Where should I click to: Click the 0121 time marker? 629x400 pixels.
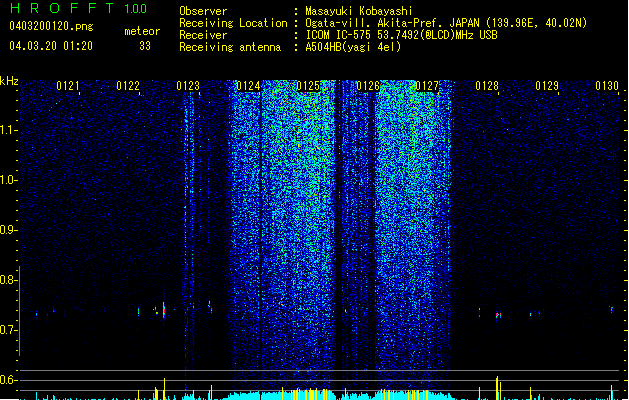tap(68, 86)
